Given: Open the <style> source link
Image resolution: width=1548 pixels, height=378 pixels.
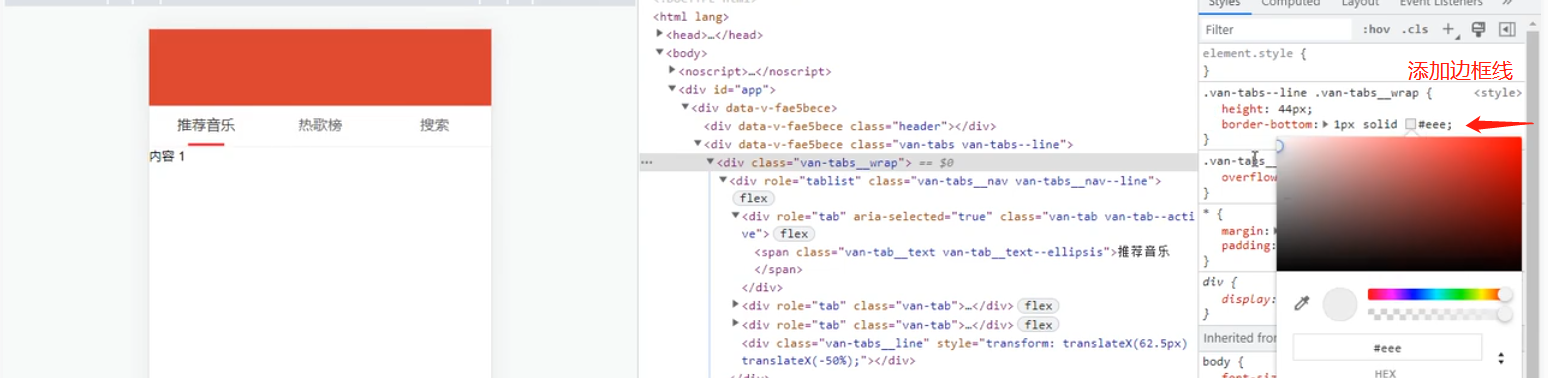Looking at the screenshot, I should [x=1498, y=93].
